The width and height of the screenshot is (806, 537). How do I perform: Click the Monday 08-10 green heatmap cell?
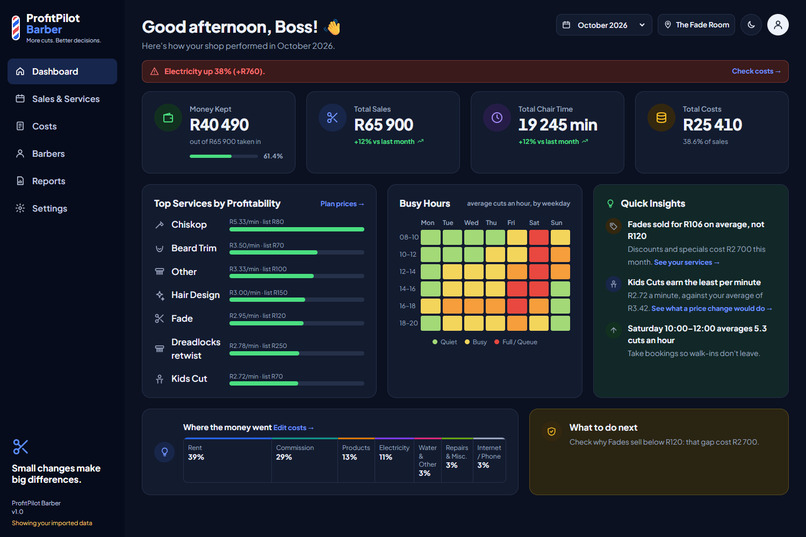[x=431, y=237]
